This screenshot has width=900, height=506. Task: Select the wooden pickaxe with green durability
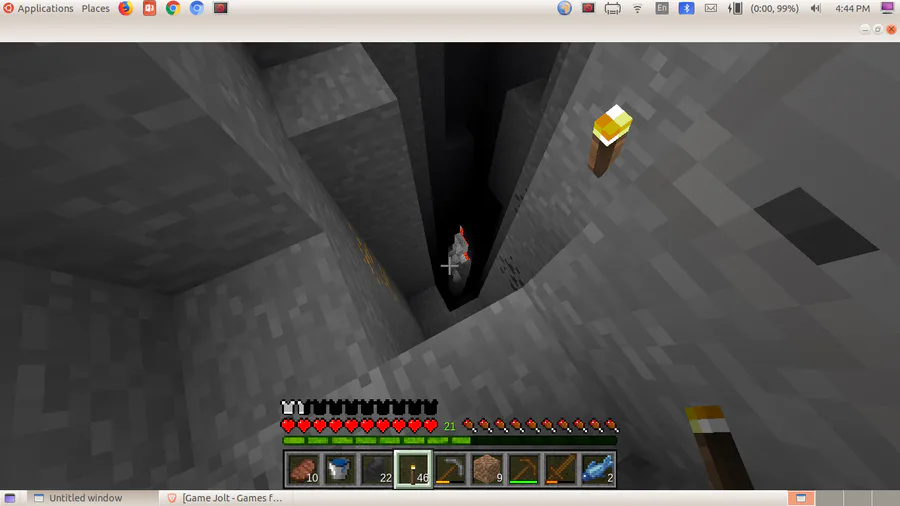click(x=523, y=469)
